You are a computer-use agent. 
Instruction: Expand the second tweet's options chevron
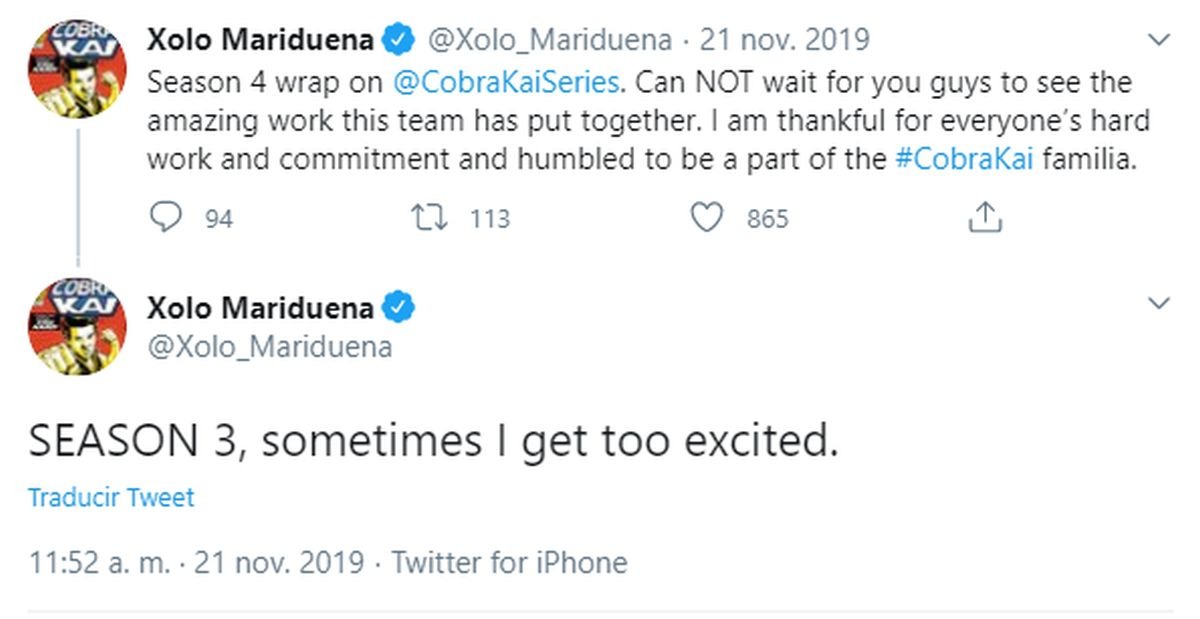coord(1159,303)
